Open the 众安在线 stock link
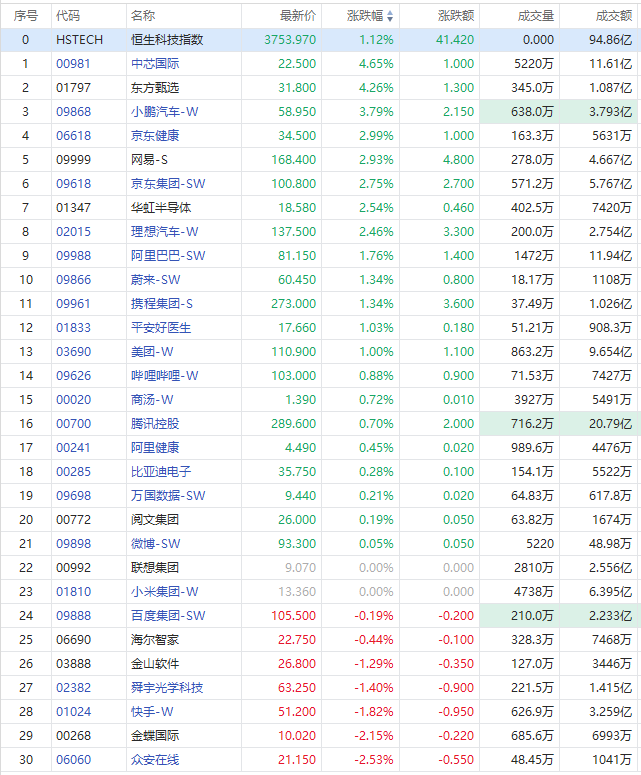The width and height of the screenshot is (641, 775). 155,760
